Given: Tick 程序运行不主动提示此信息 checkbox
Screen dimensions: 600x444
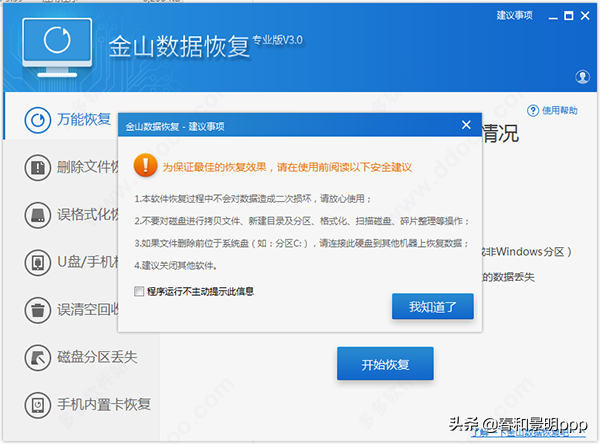Looking at the screenshot, I should 139,291.
